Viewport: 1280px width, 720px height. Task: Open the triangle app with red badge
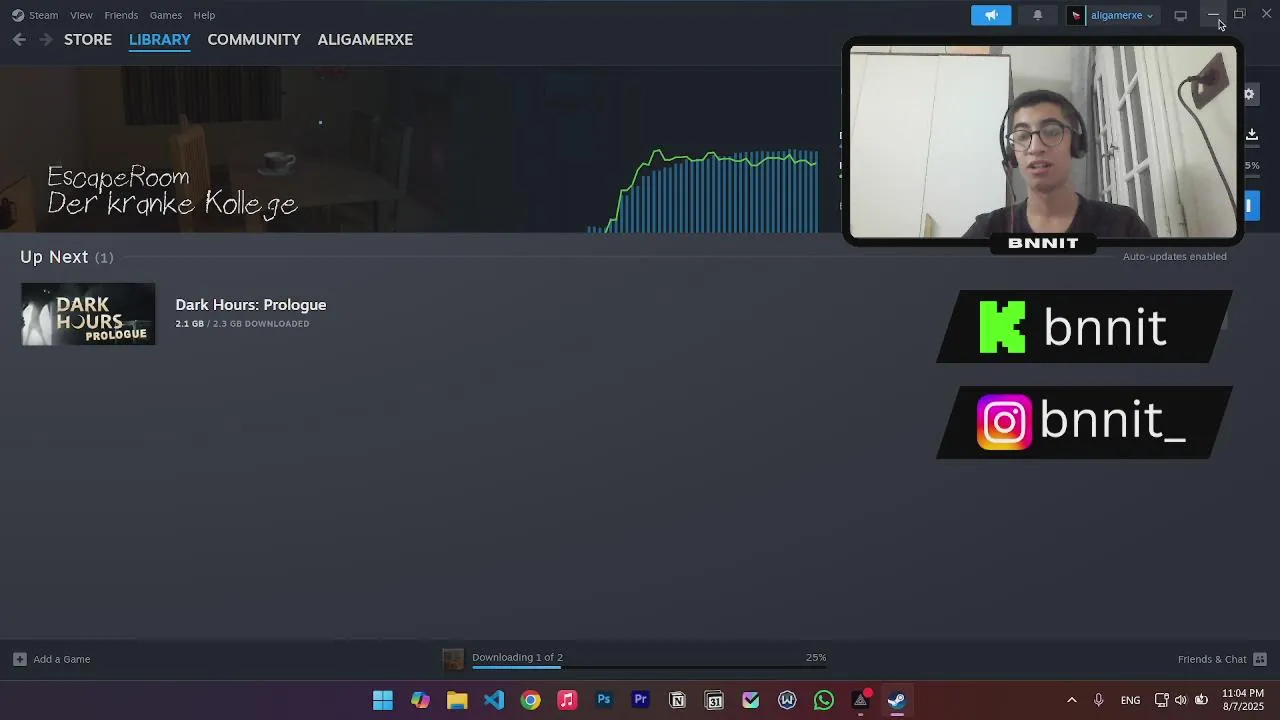tap(860, 700)
